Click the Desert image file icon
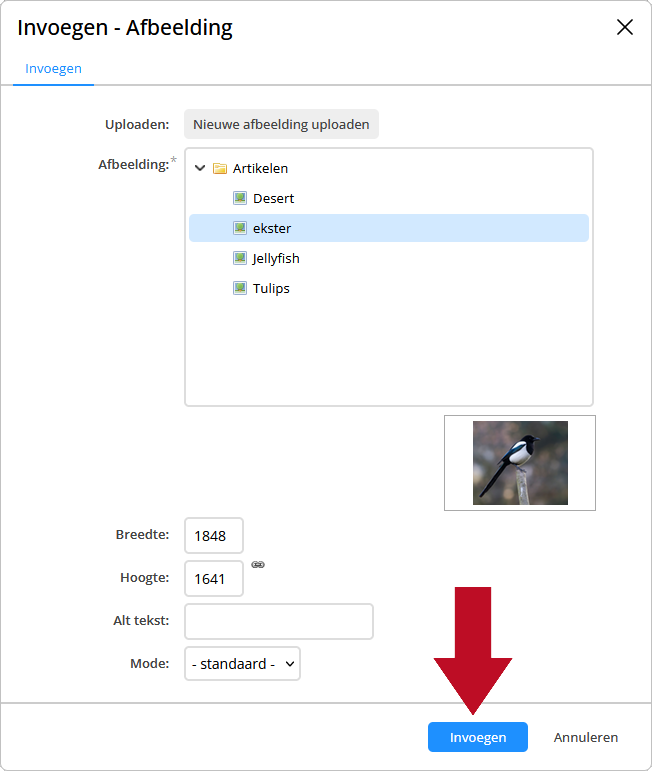The height and width of the screenshot is (771, 652). (239, 198)
